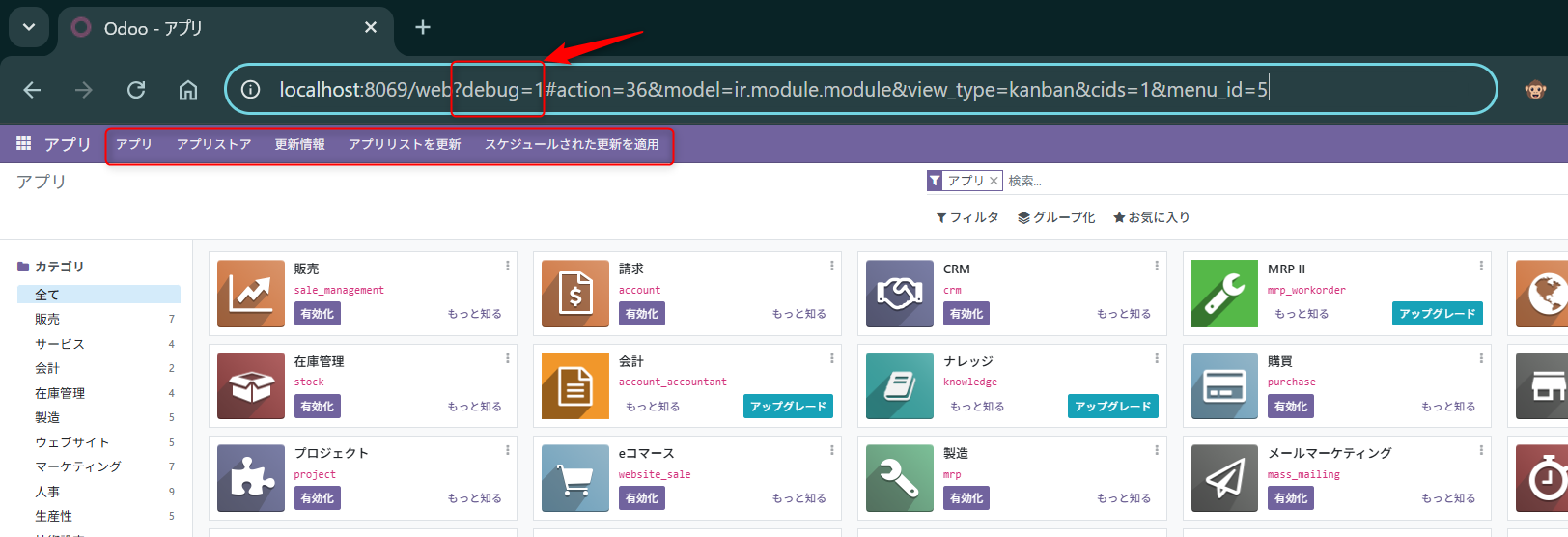
Task: Click the 製造 wrench icon
Action: tap(900, 478)
